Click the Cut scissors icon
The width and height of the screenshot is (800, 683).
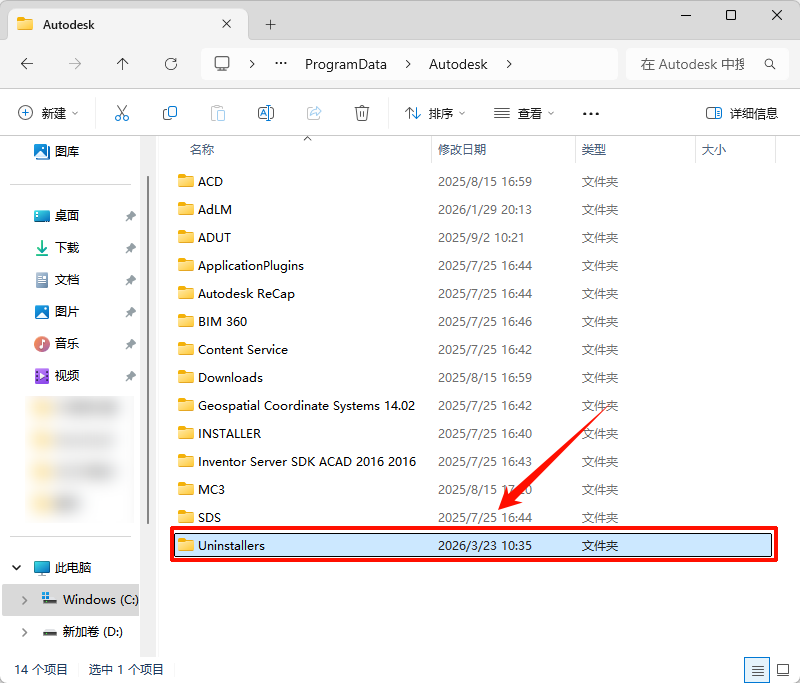(x=122, y=113)
